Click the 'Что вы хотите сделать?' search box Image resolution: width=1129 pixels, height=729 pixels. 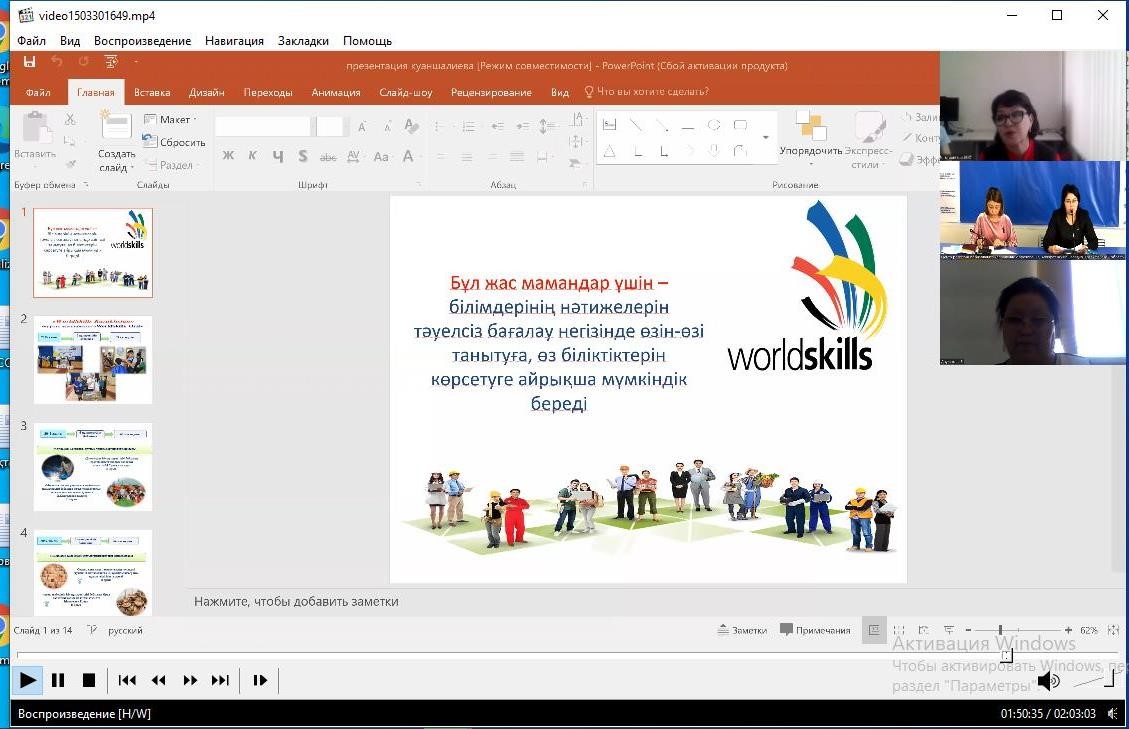pyautogui.click(x=647, y=91)
